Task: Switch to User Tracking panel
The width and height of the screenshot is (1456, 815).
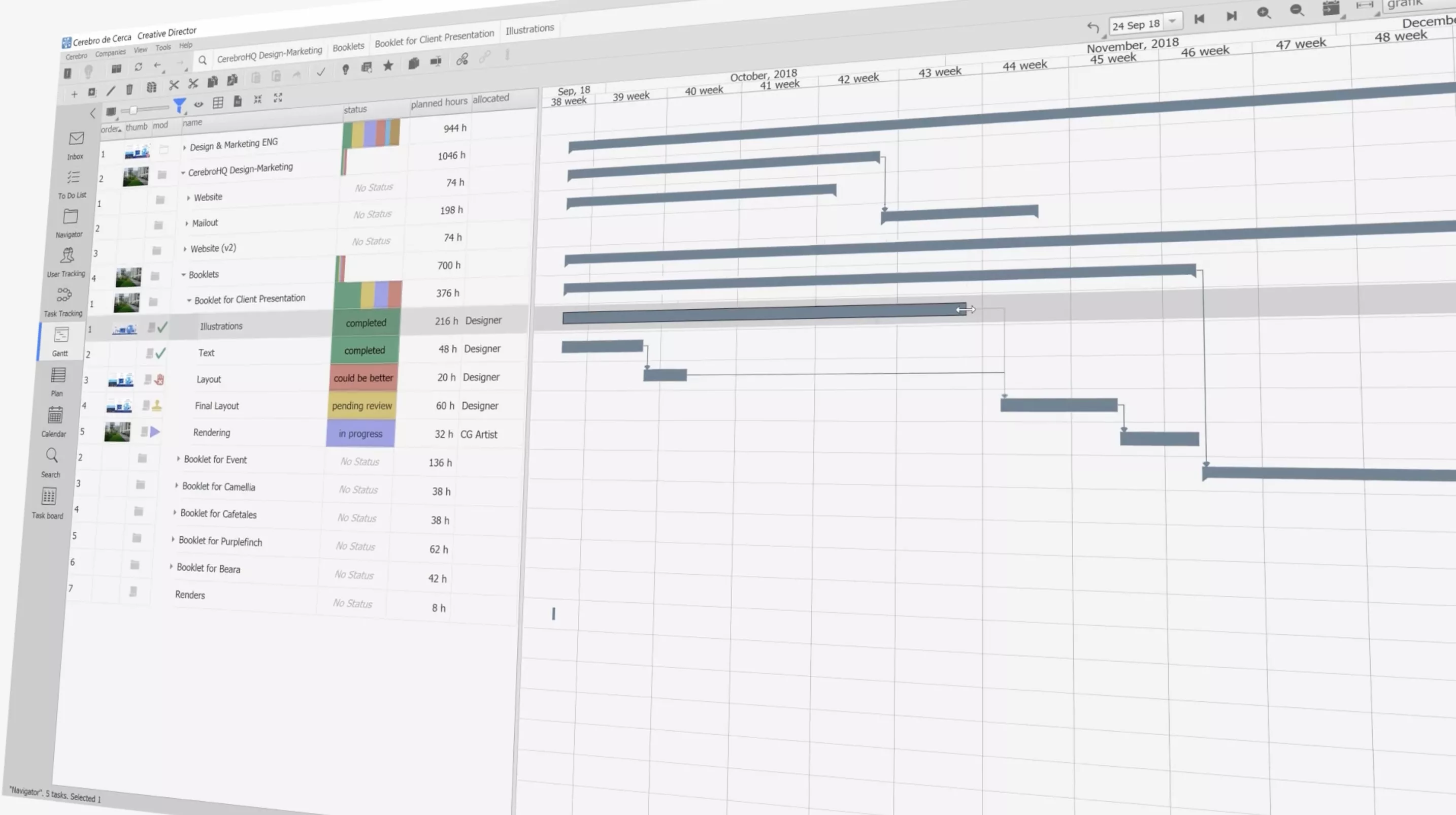Action: coord(67,256)
